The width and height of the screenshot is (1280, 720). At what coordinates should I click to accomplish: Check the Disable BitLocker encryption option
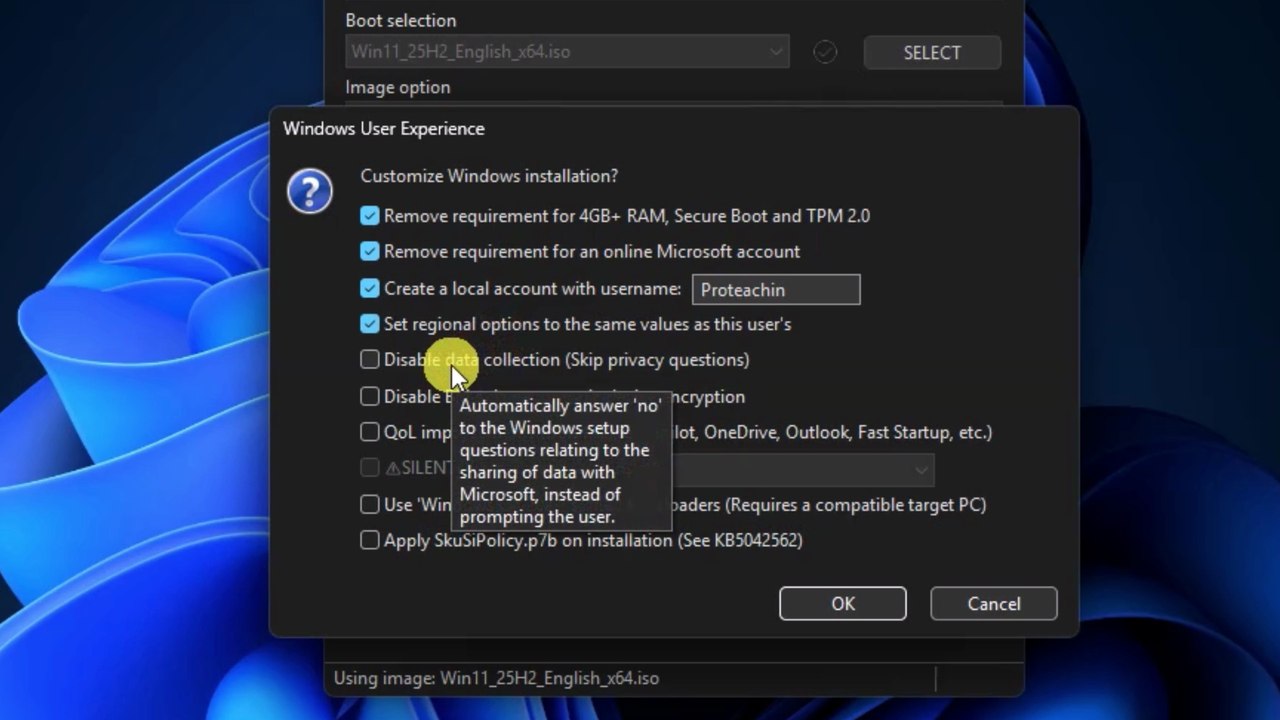tap(370, 396)
